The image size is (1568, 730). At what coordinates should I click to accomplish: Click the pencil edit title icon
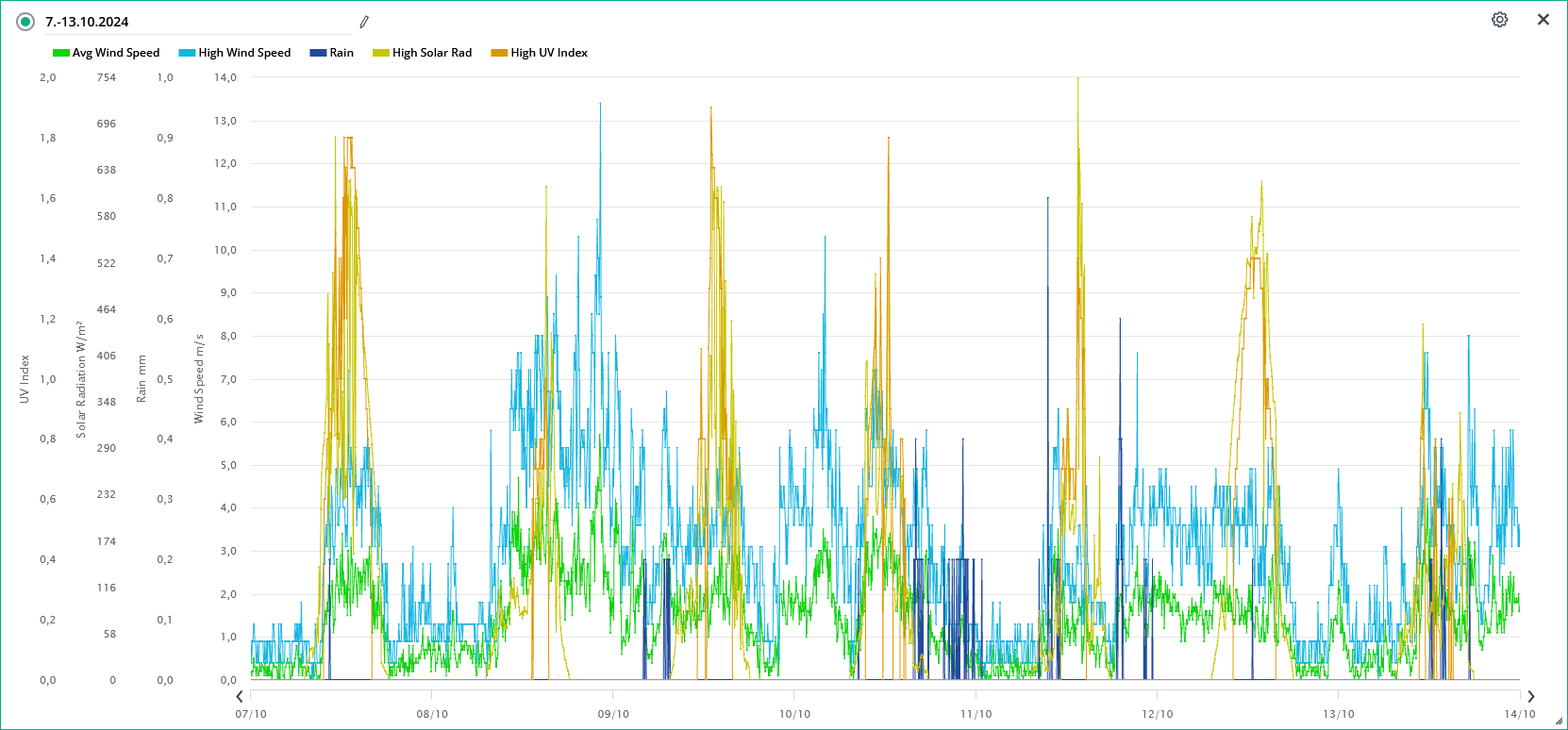[x=364, y=22]
